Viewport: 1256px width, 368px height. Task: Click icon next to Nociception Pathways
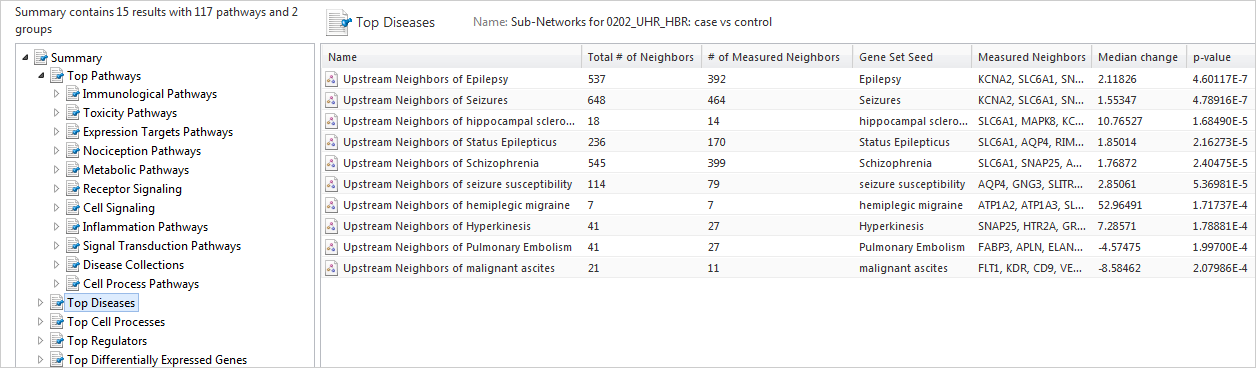point(73,151)
